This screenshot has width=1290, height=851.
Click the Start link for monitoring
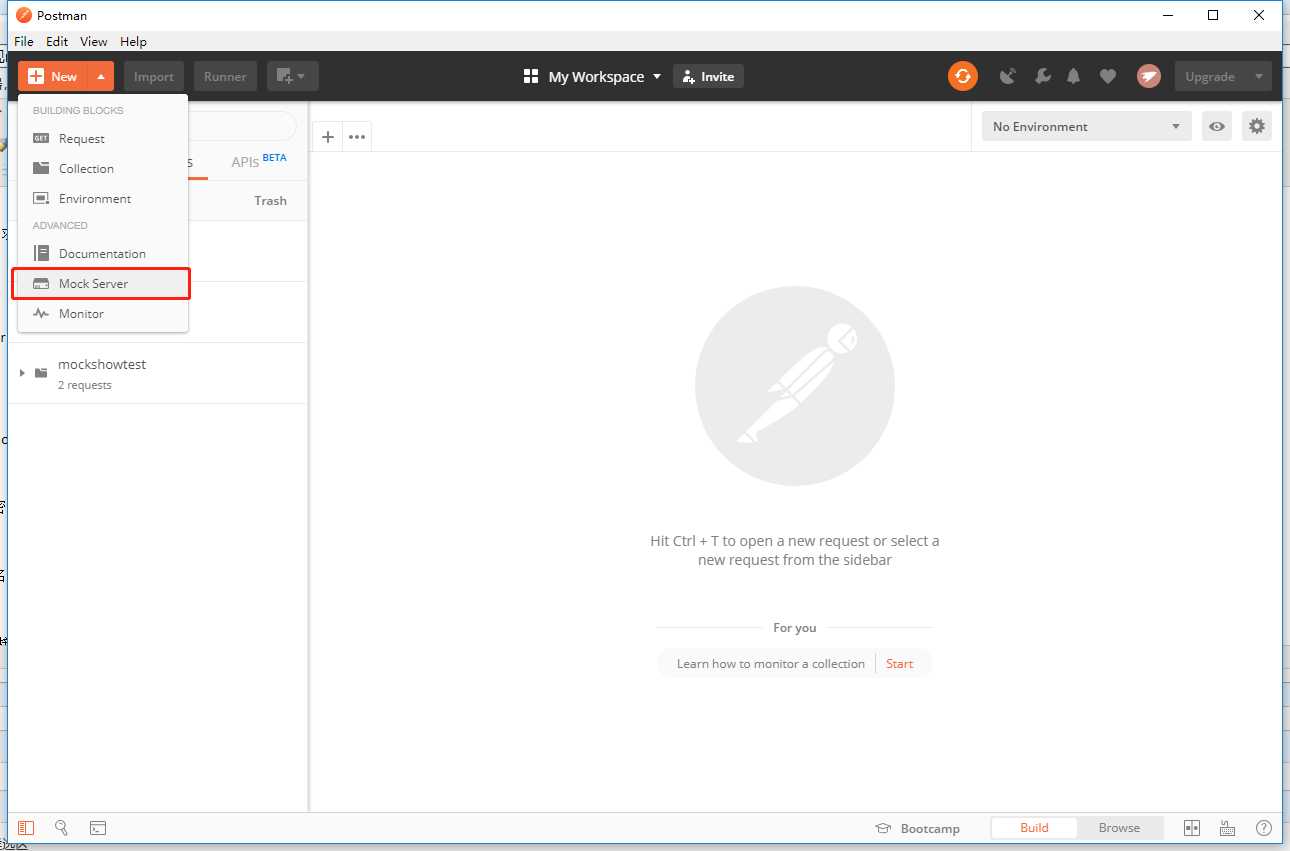(899, 663)
